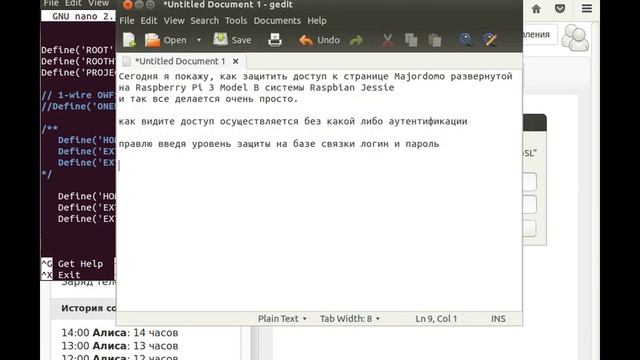Cut selection with scissors icon

[387, 40]
